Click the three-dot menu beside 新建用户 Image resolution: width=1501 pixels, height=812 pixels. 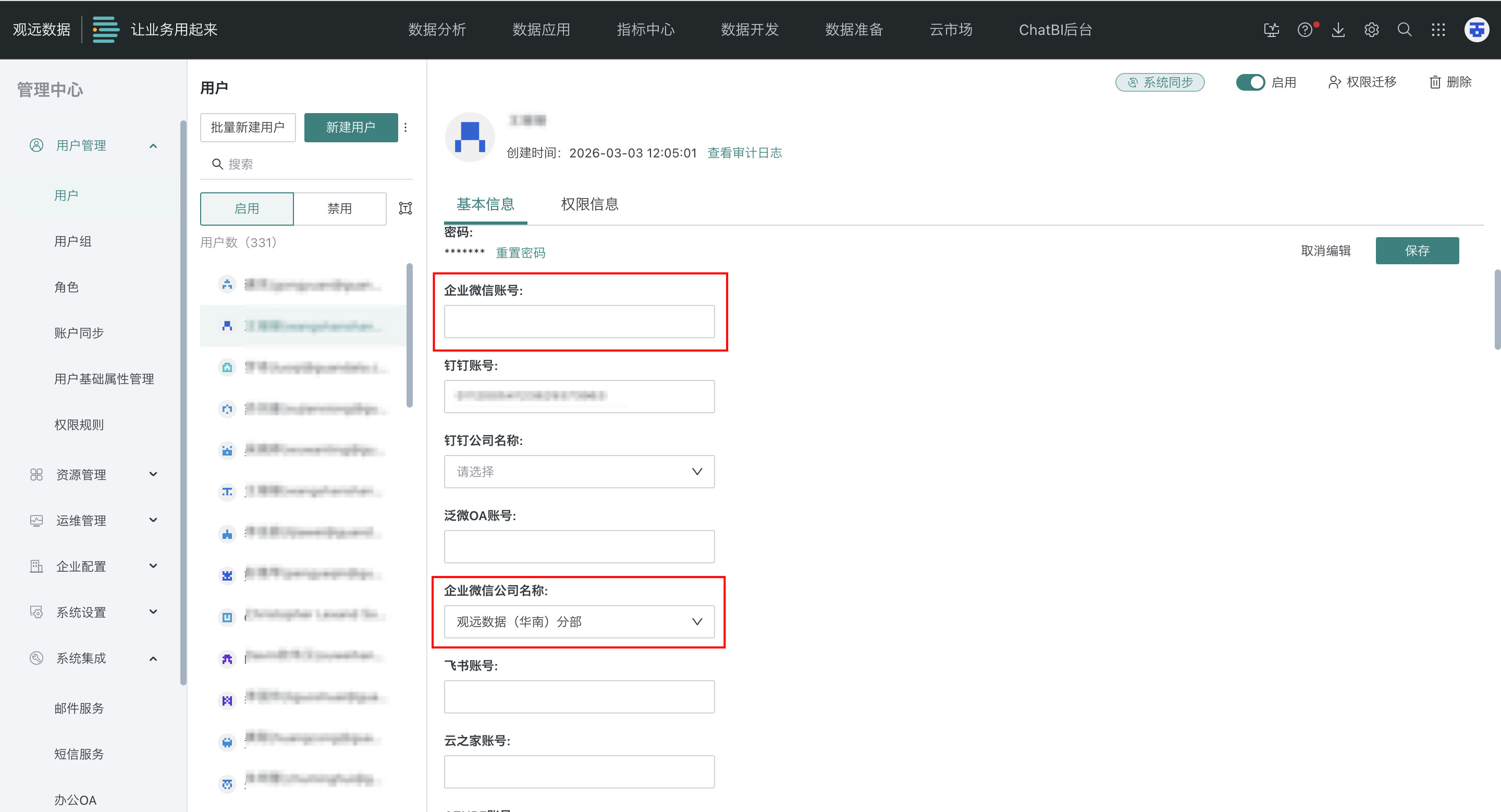pos(405,127)
